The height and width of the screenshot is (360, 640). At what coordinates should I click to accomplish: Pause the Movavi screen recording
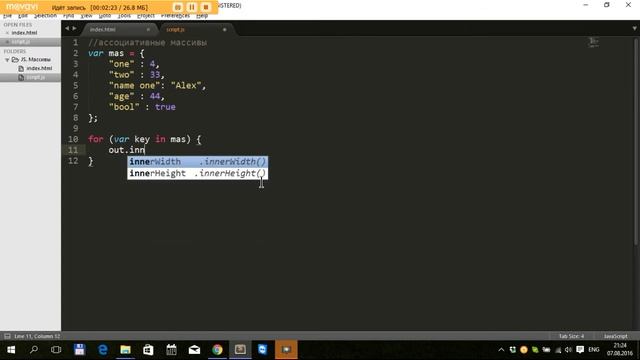192,7
